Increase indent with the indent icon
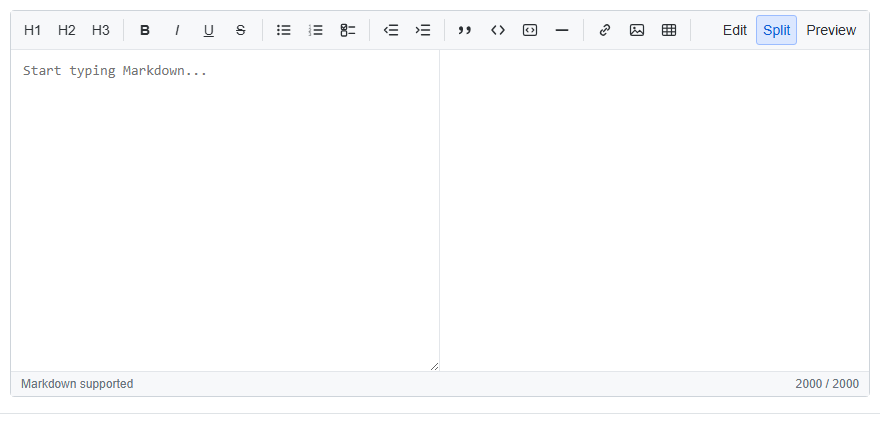The width and height of the screenshot is (880, 447). (x=423, y=30)
